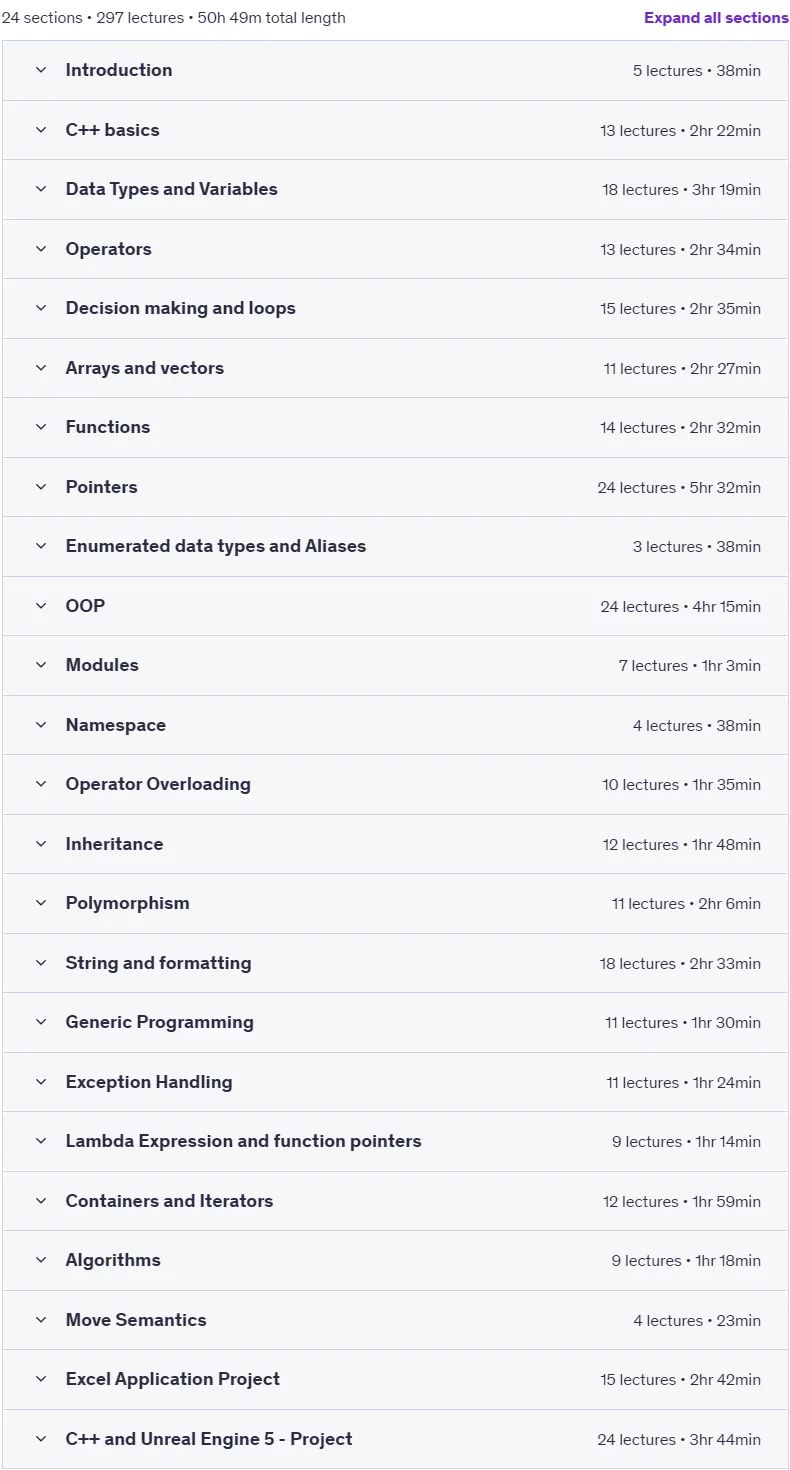Click the chevron arrow next to OOP

(41, 606)
